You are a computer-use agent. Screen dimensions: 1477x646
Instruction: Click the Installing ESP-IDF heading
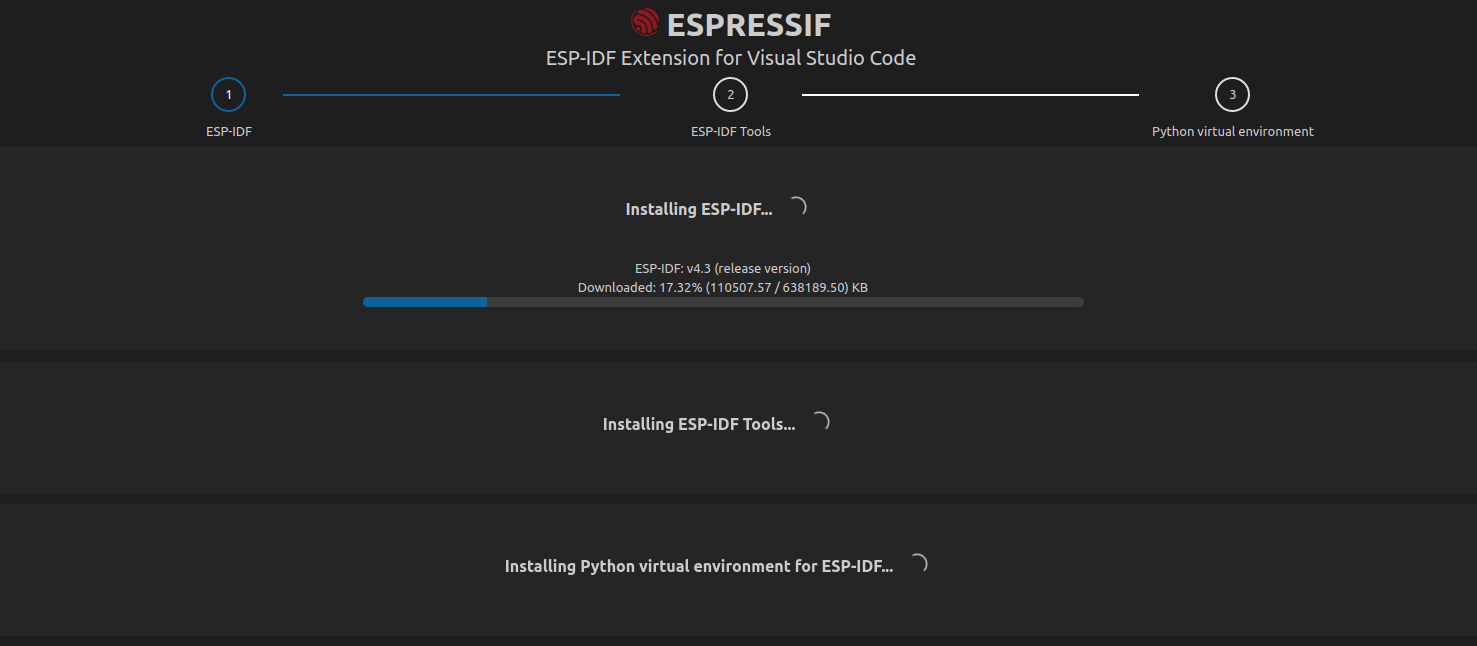699,209
